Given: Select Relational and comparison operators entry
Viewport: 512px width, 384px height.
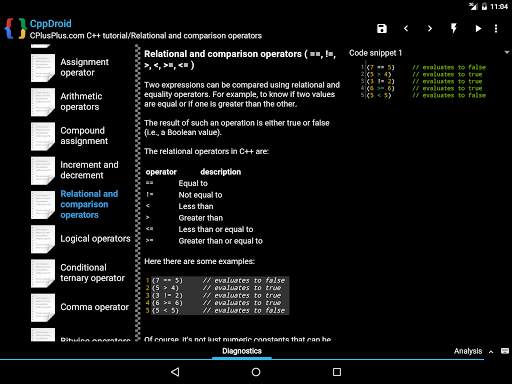Looking at the screenshot, I should (89, 204).
